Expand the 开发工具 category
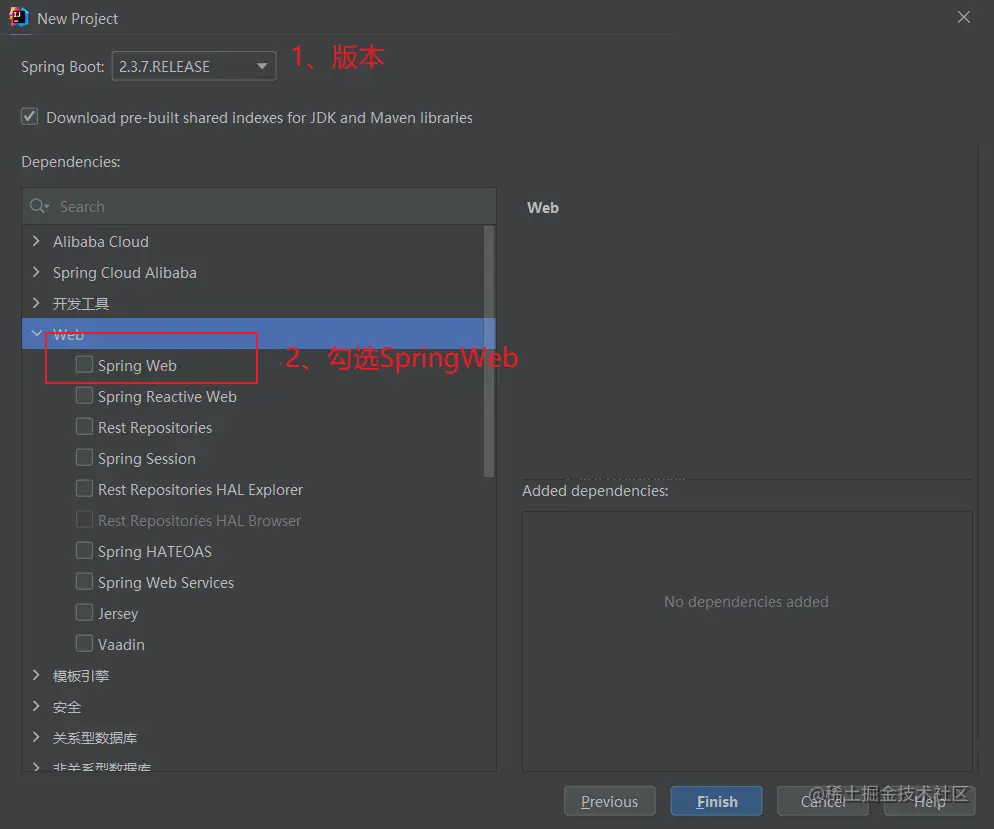This screenshot has height=829, width=994. point(36,303)
